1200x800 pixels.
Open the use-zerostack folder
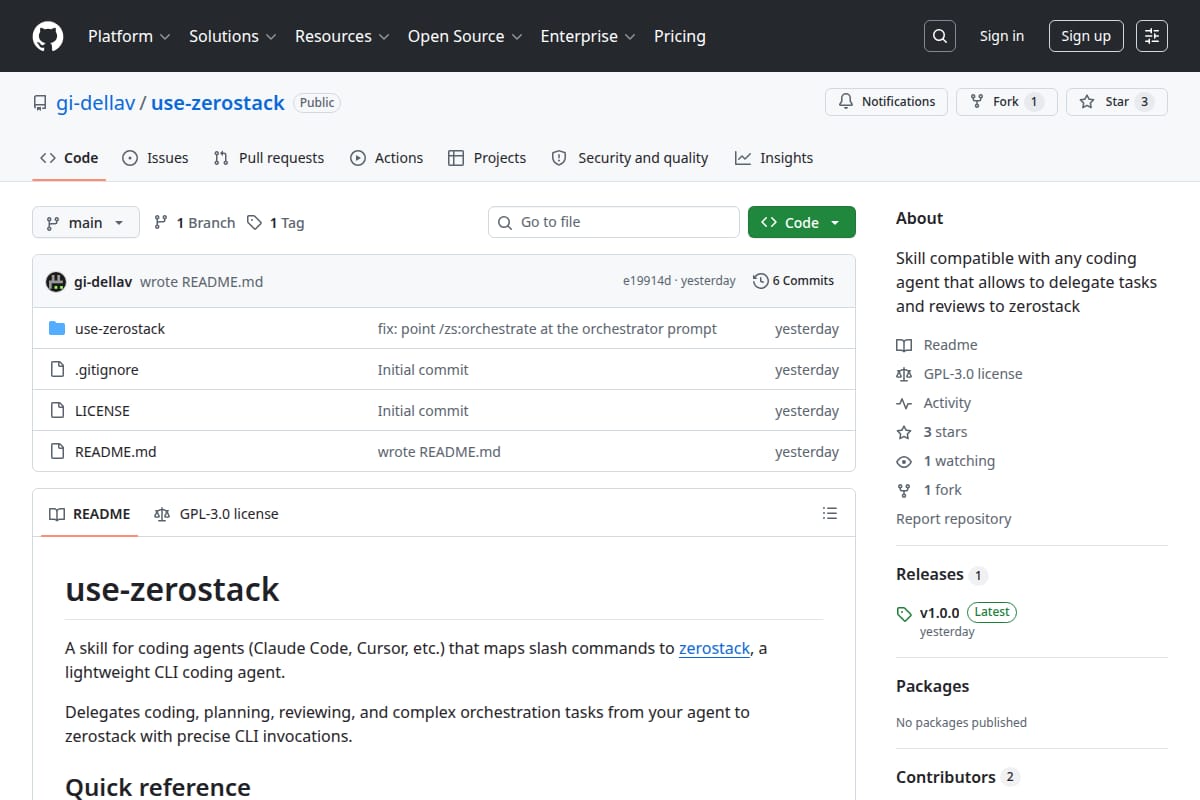(120, 329)
